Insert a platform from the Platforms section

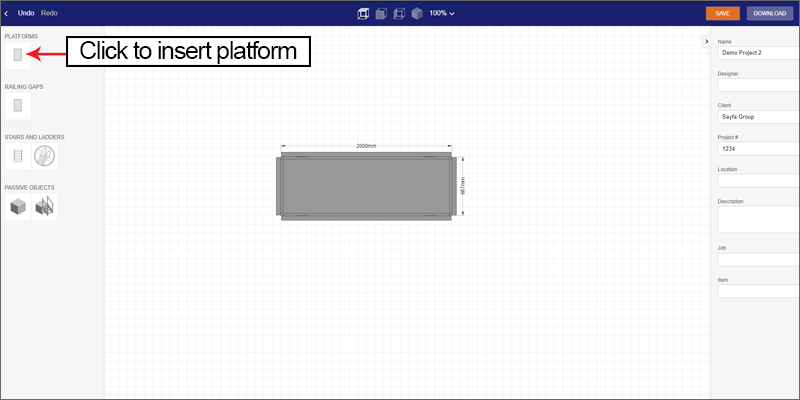tap(17, 54)
